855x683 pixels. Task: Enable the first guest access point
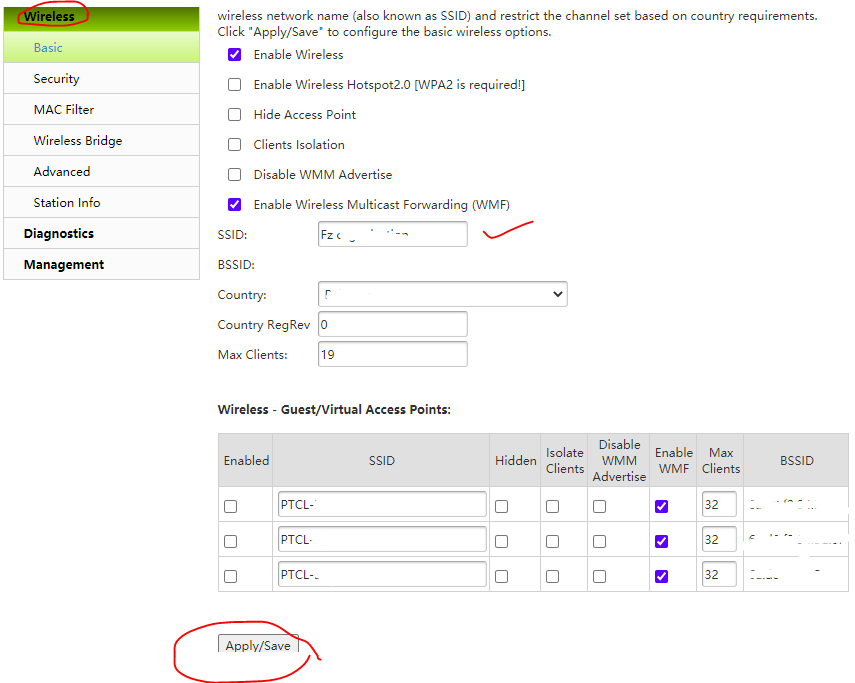[230, 506]
